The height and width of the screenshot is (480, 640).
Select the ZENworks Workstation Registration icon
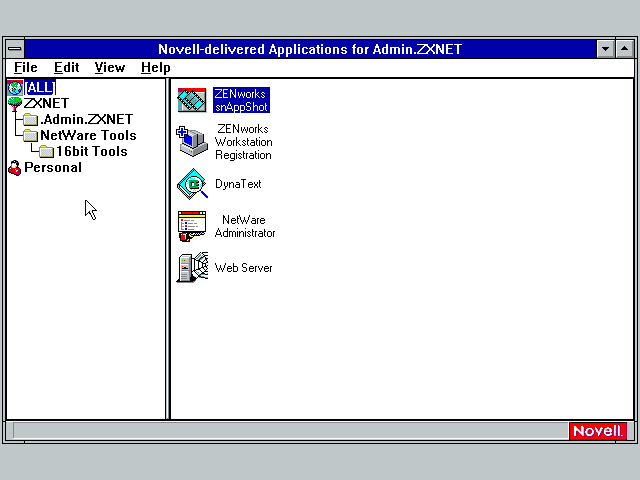192,142
